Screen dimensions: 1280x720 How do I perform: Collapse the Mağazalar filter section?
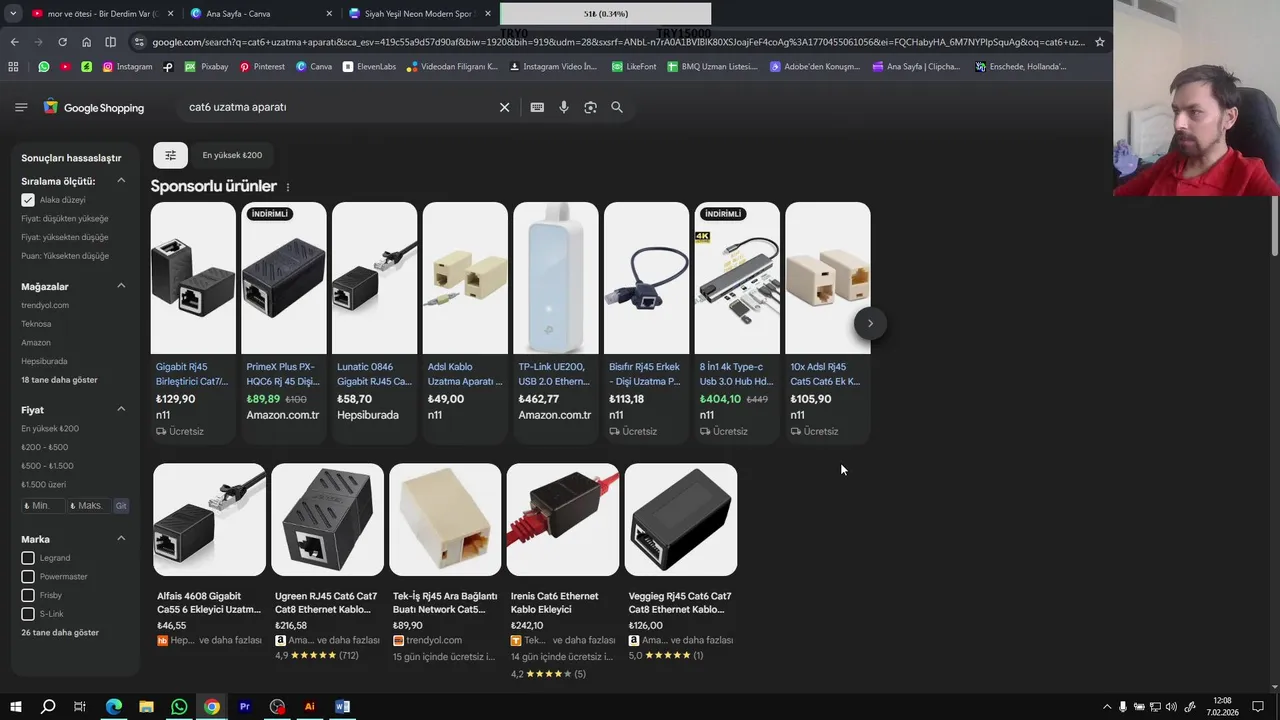pos(121,286)
